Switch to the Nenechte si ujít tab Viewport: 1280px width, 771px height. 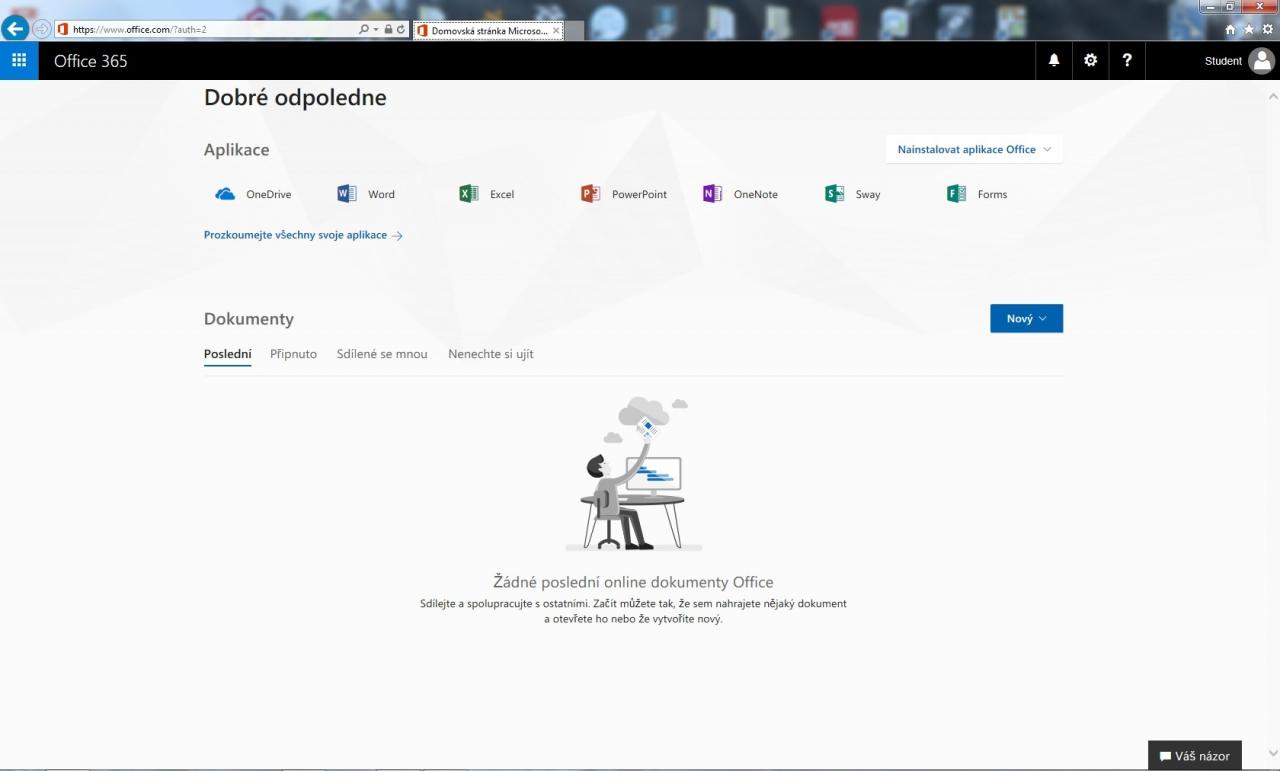[x=491, y=354]
